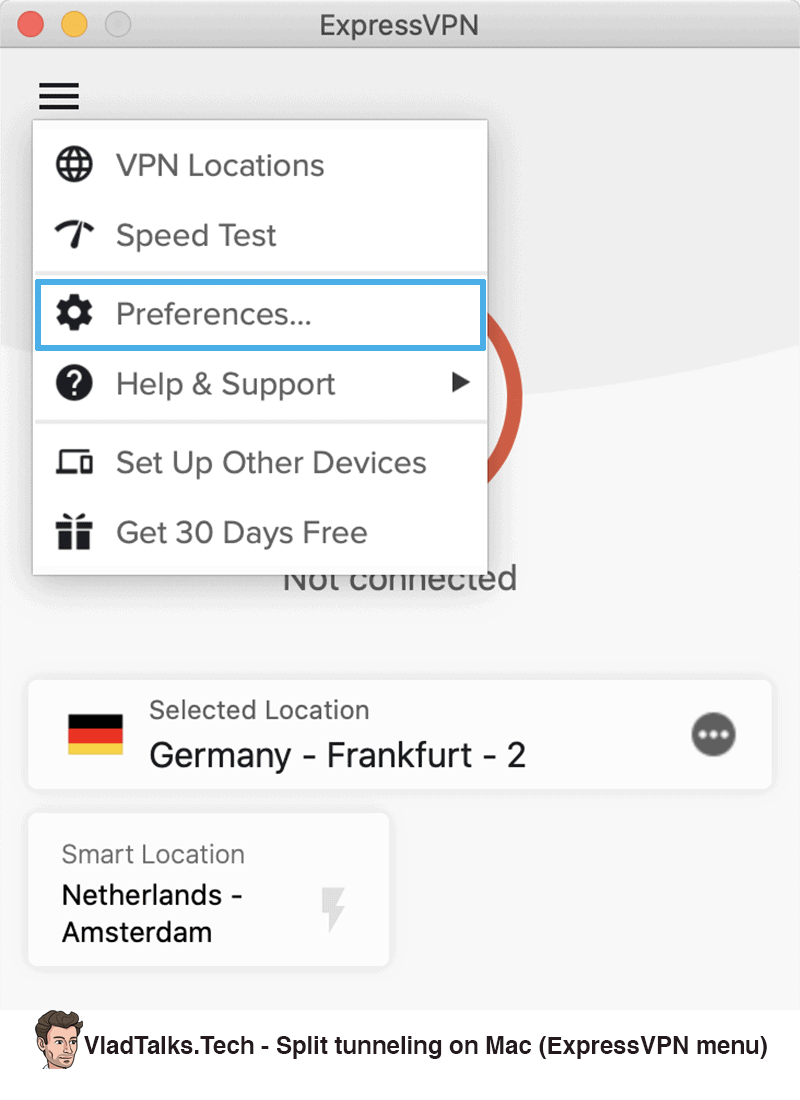Open location options via three-dots button

[x=714, y=735]
